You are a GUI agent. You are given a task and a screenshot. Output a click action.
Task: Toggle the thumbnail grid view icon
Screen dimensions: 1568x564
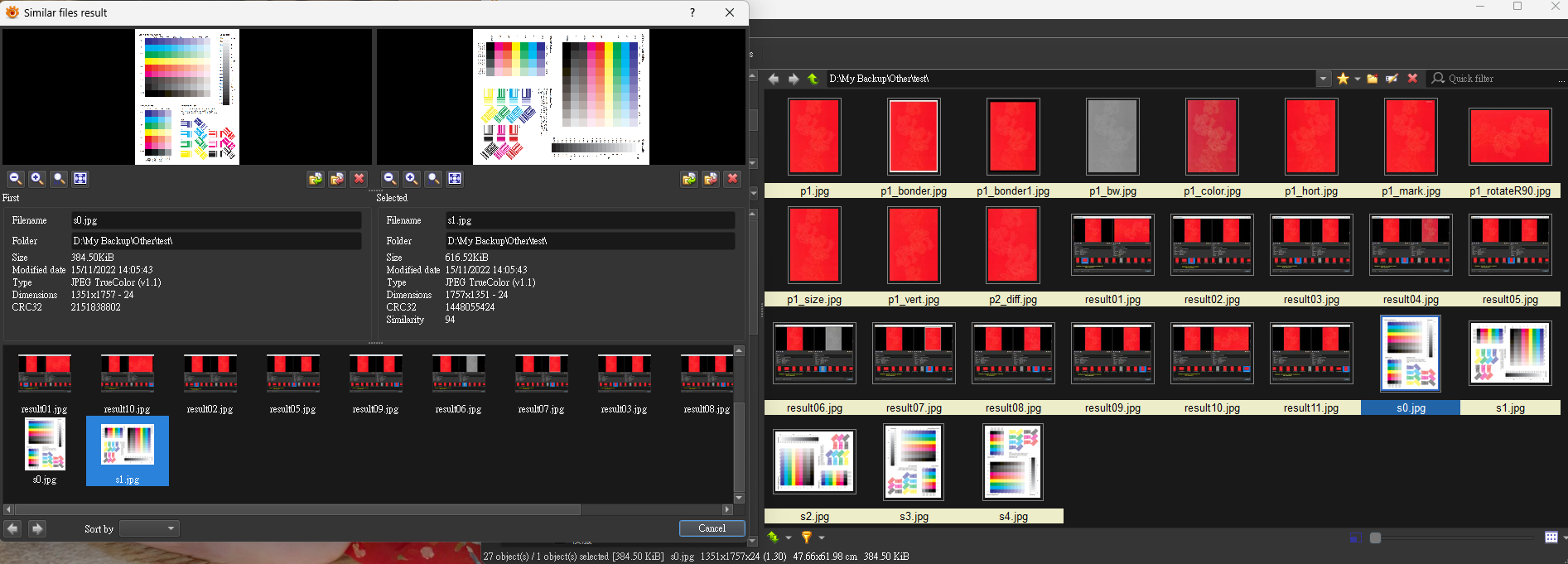1551,537
